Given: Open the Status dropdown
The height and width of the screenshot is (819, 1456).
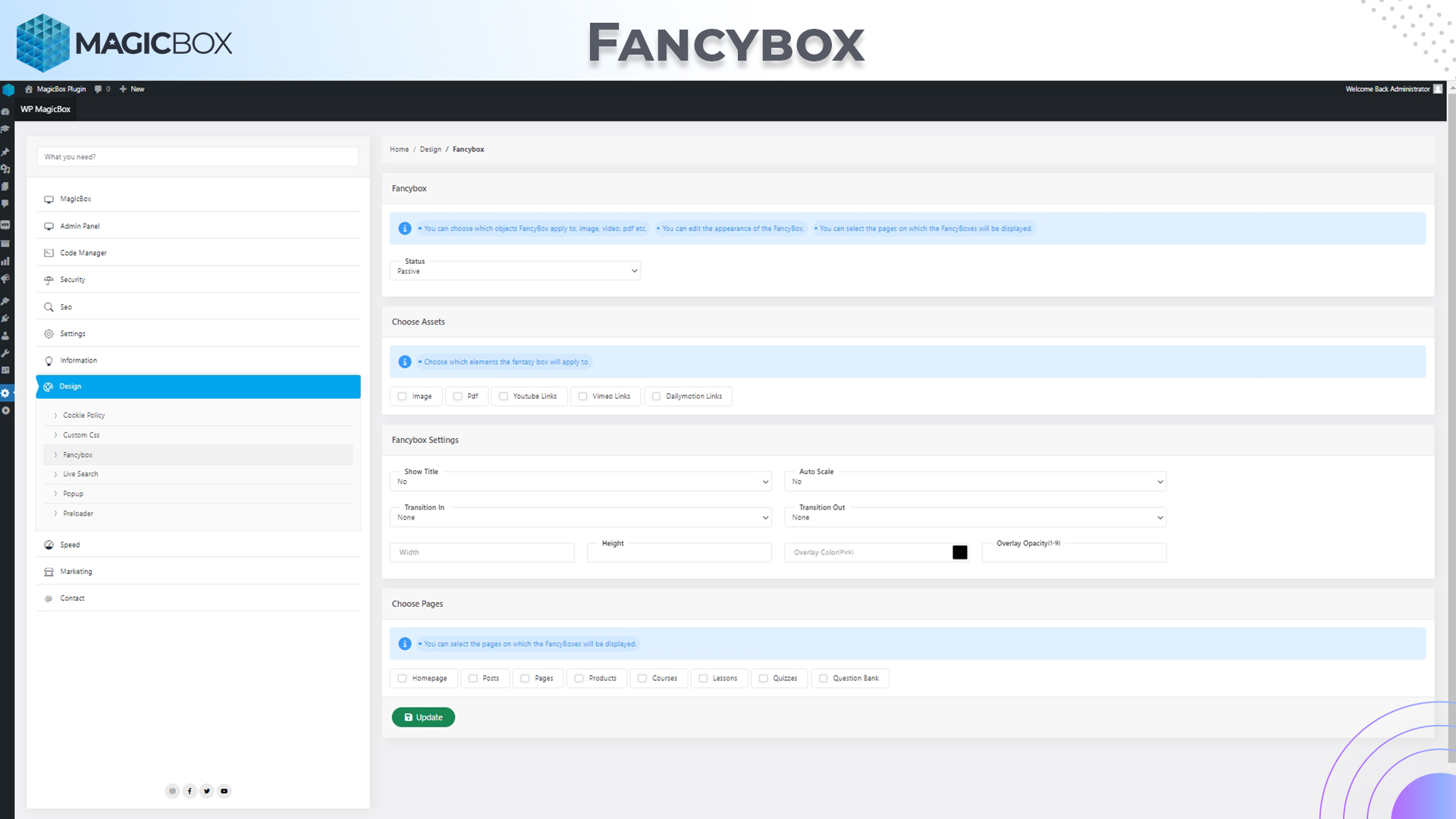Looking at the screenshot, I should coord(515,271).
